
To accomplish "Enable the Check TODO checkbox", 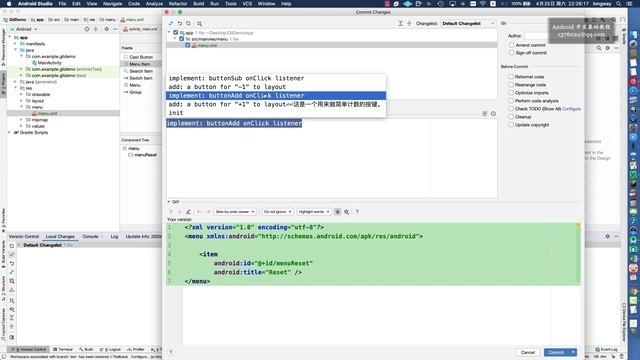I will pos(511,109).
